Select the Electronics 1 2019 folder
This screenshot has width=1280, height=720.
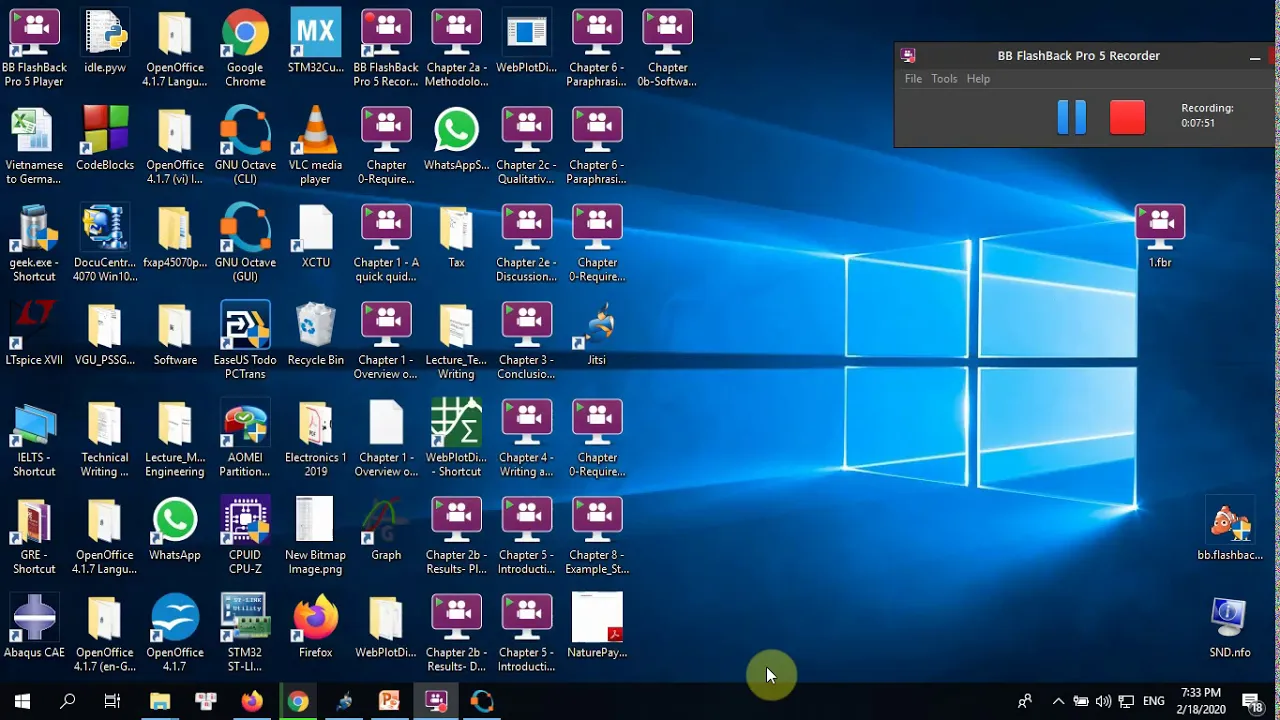[315, 438]
